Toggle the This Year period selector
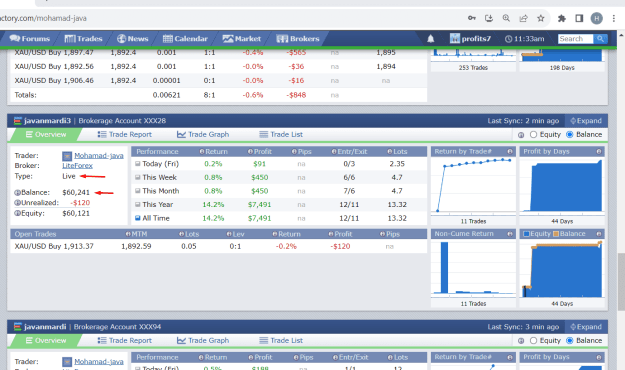 [138, 204]
